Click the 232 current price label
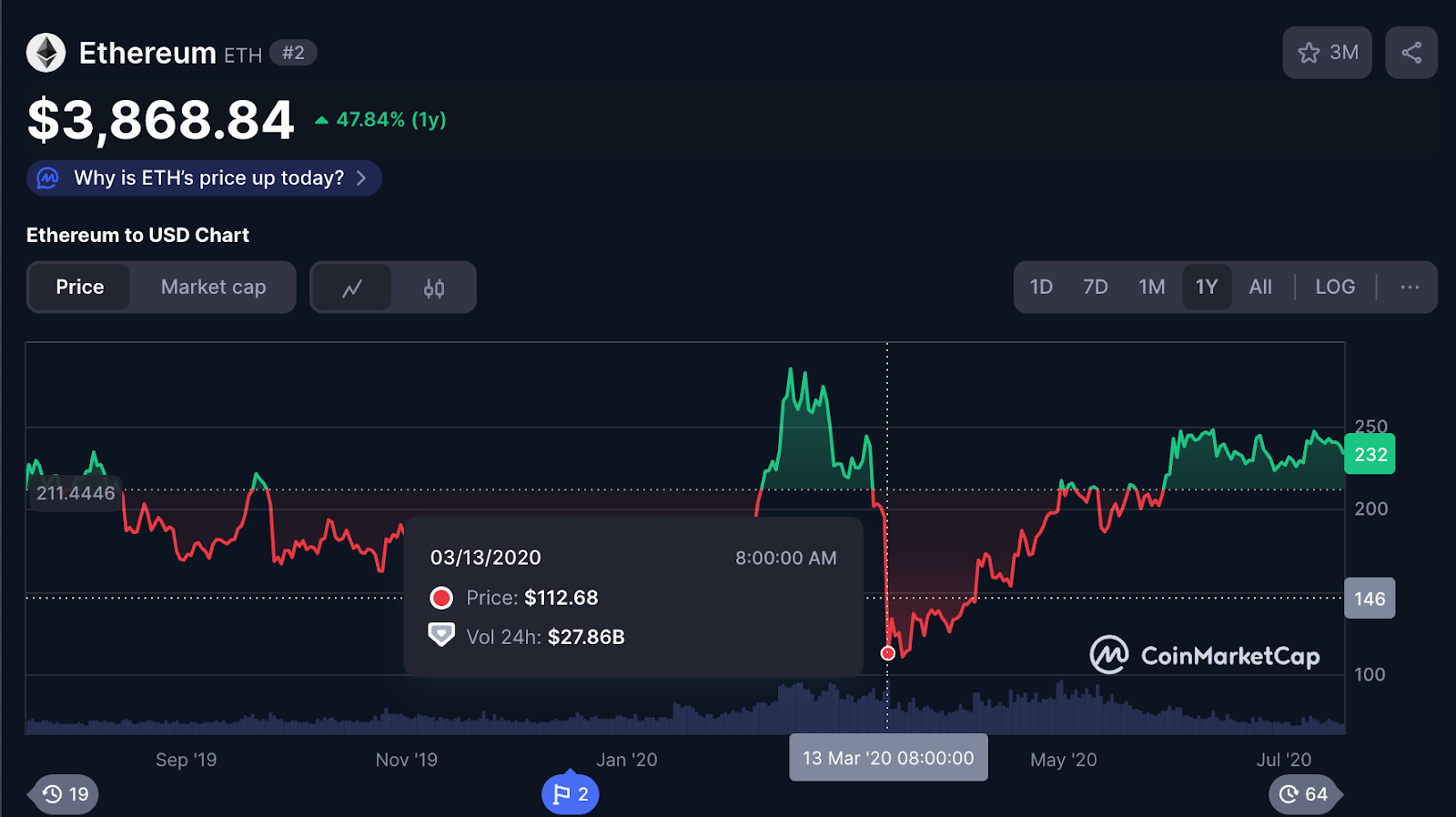Image resolution: width=1456 pixels, height=817 pixels. pyautogui.click(x=1370, y=454)
